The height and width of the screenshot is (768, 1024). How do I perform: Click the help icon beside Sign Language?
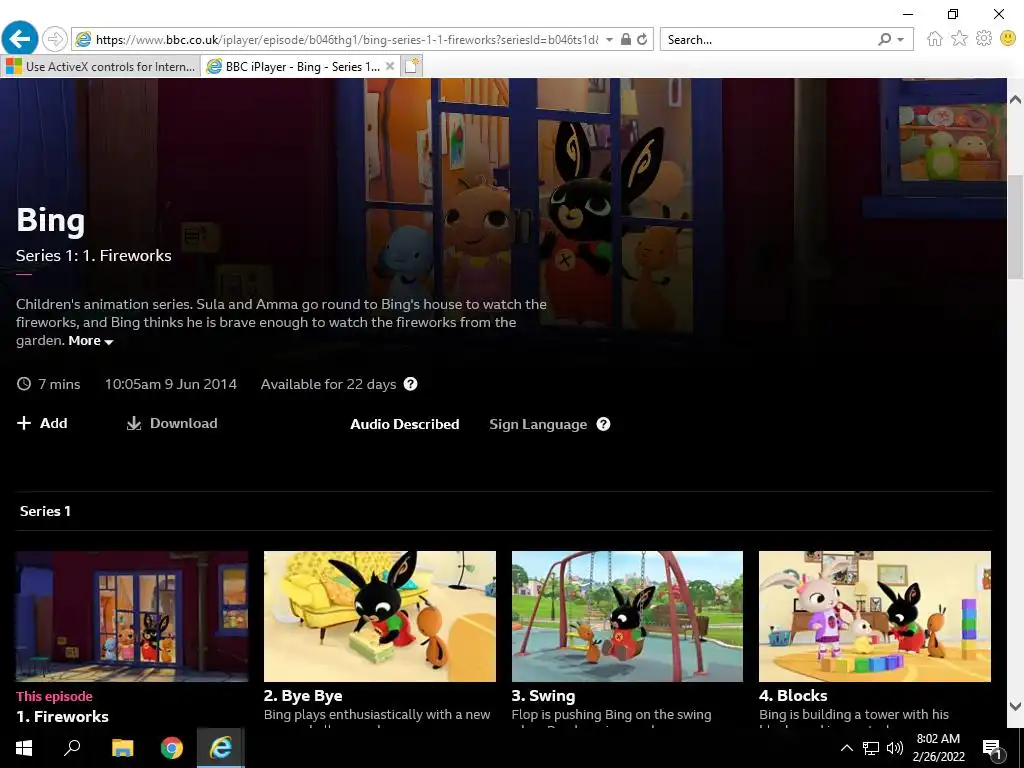click(x=603, y=424)
